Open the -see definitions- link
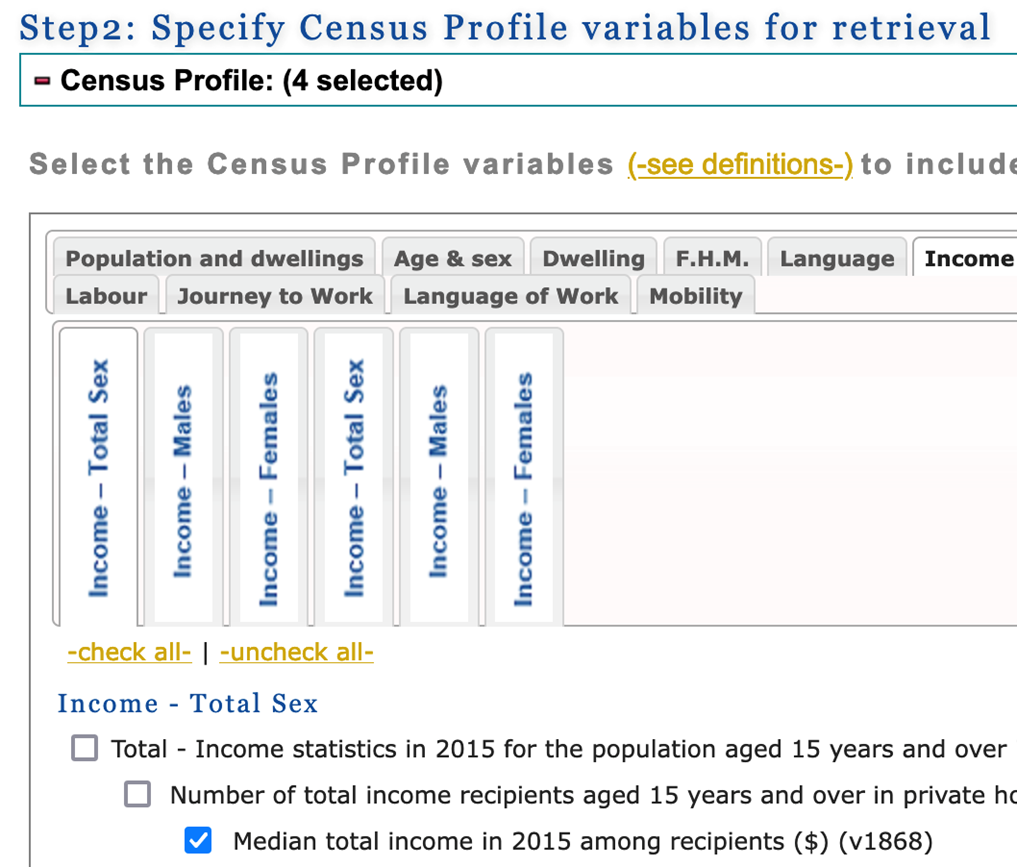Screen dimensions: 1017x867 pos(739,164)
